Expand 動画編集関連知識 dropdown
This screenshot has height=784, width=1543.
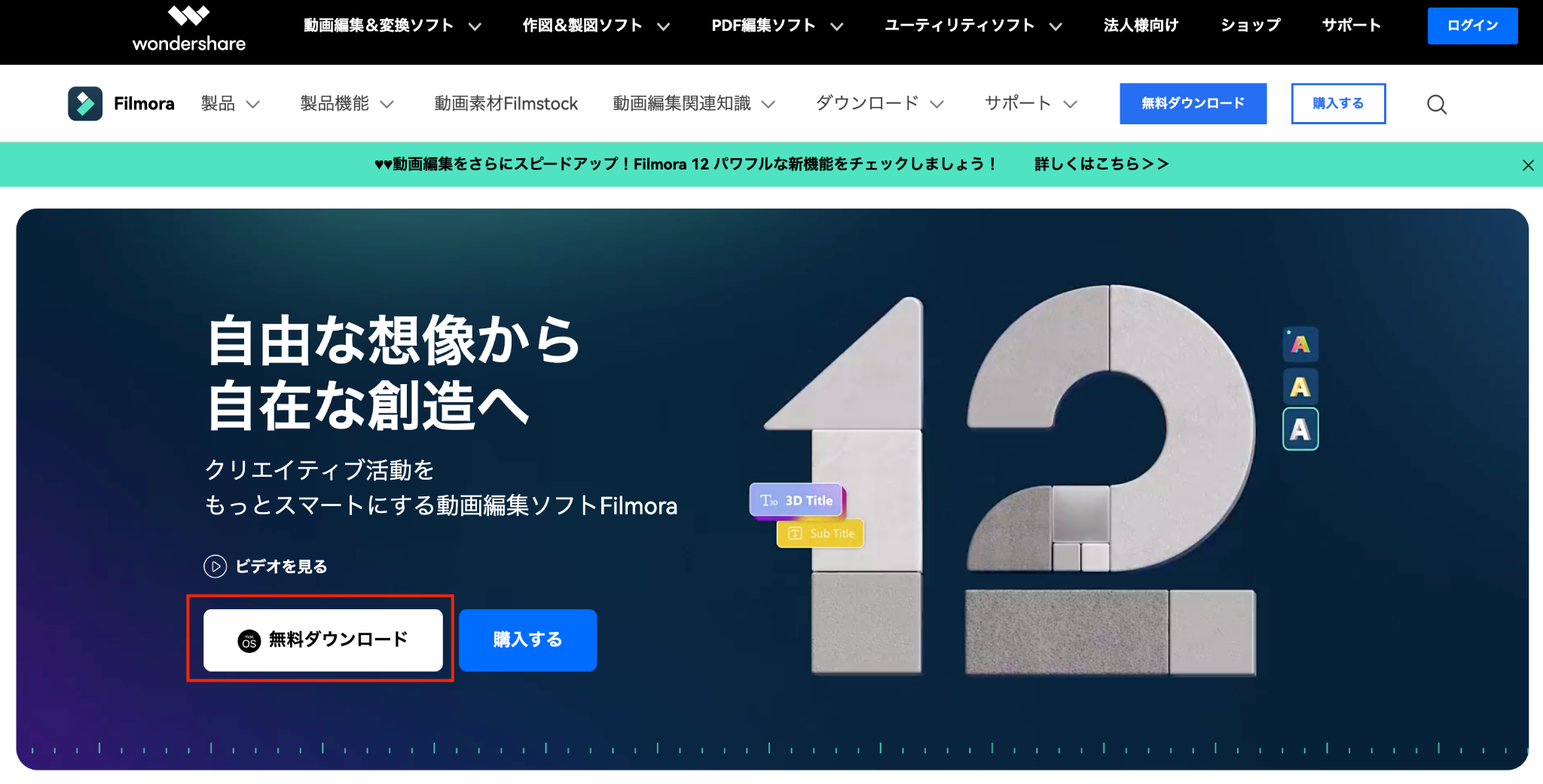coord(693,103)
